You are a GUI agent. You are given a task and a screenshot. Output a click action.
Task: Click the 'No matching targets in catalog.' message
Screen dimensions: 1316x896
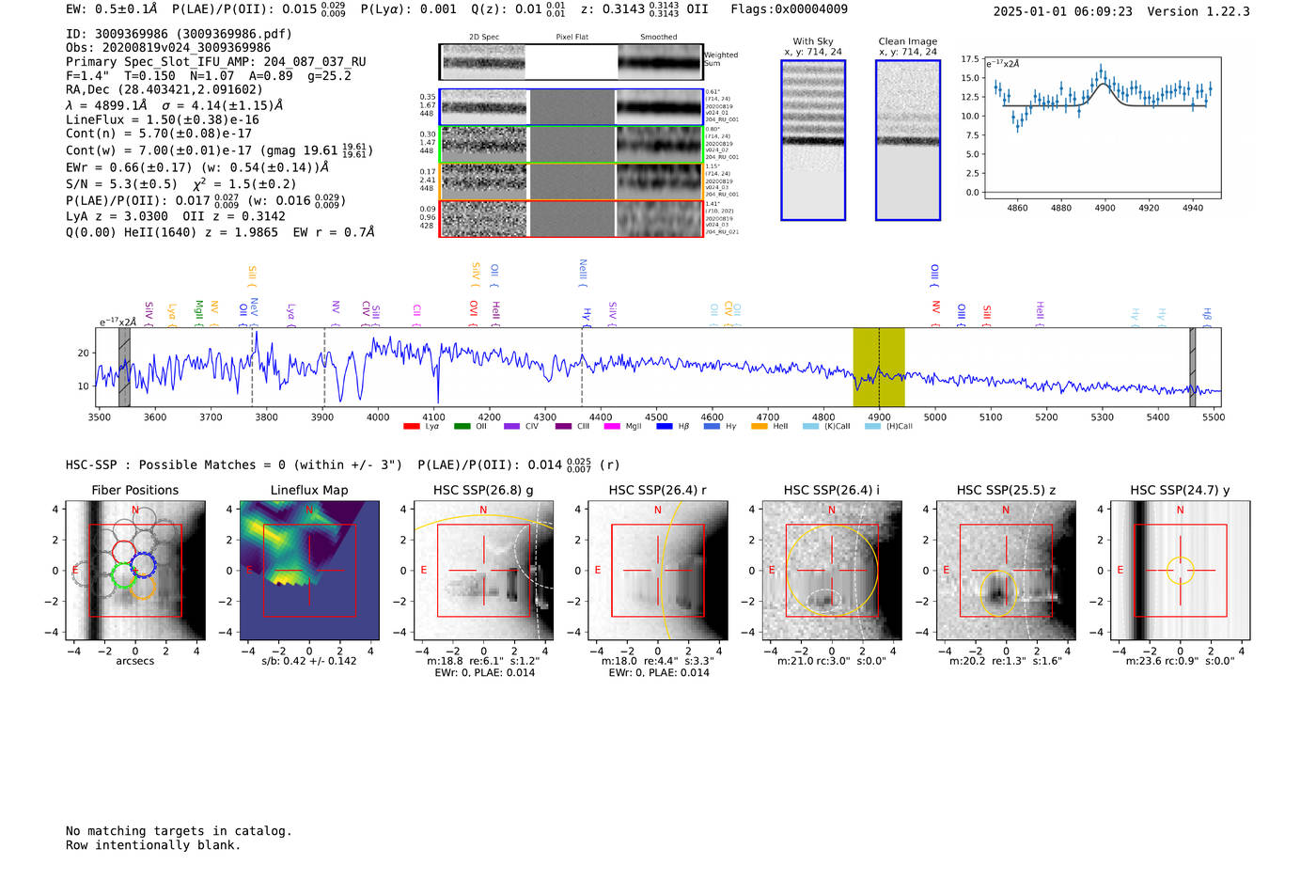pos(179,831)
